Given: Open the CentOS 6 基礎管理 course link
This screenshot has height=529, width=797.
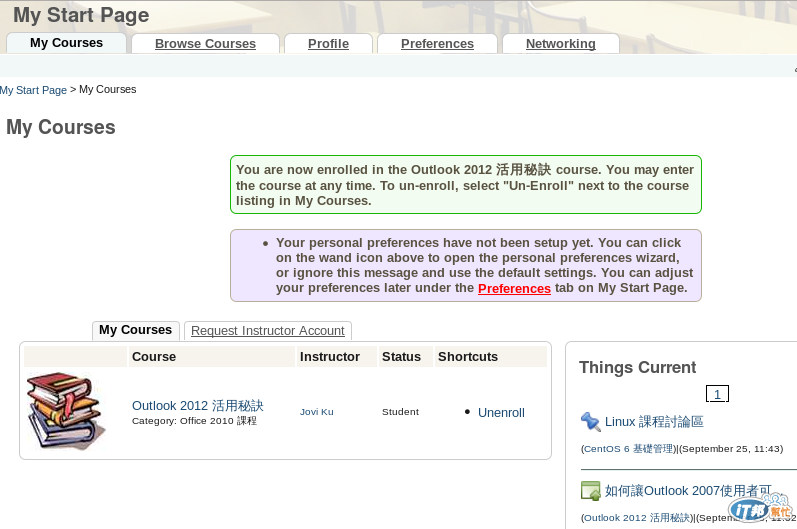Looking at the screenshot, I should pos(629,449).
